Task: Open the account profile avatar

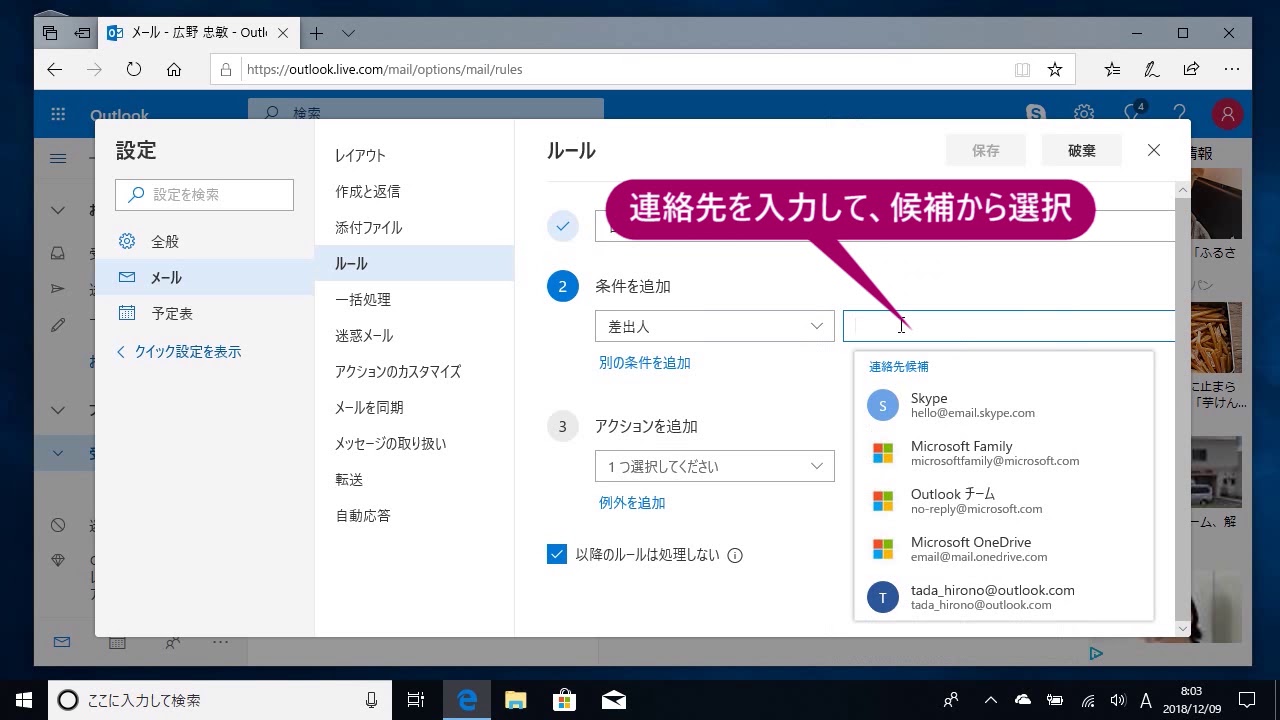Action: coord(1227,114)
